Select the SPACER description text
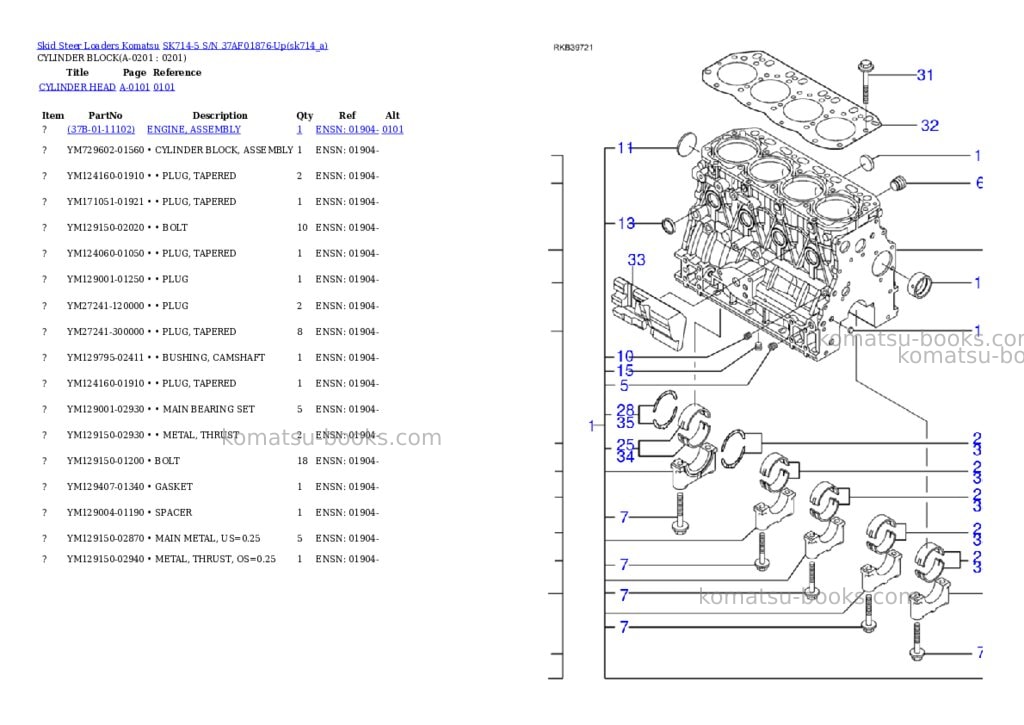Image resolution: width=1024 pixels, height=725 pixels. coord(173,513)
